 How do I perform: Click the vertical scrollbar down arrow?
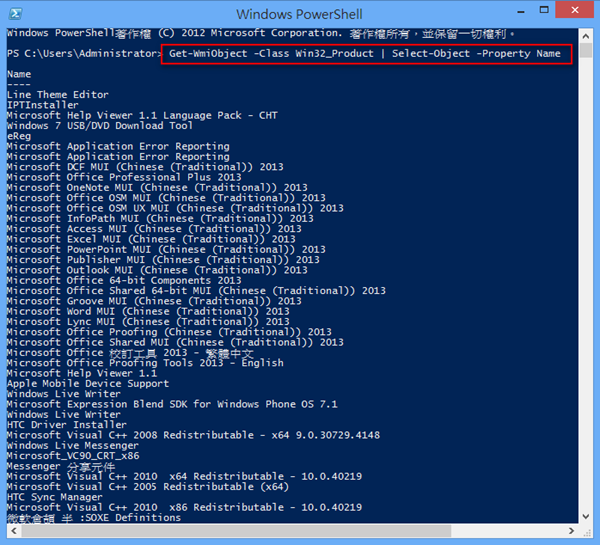(585, 516)
